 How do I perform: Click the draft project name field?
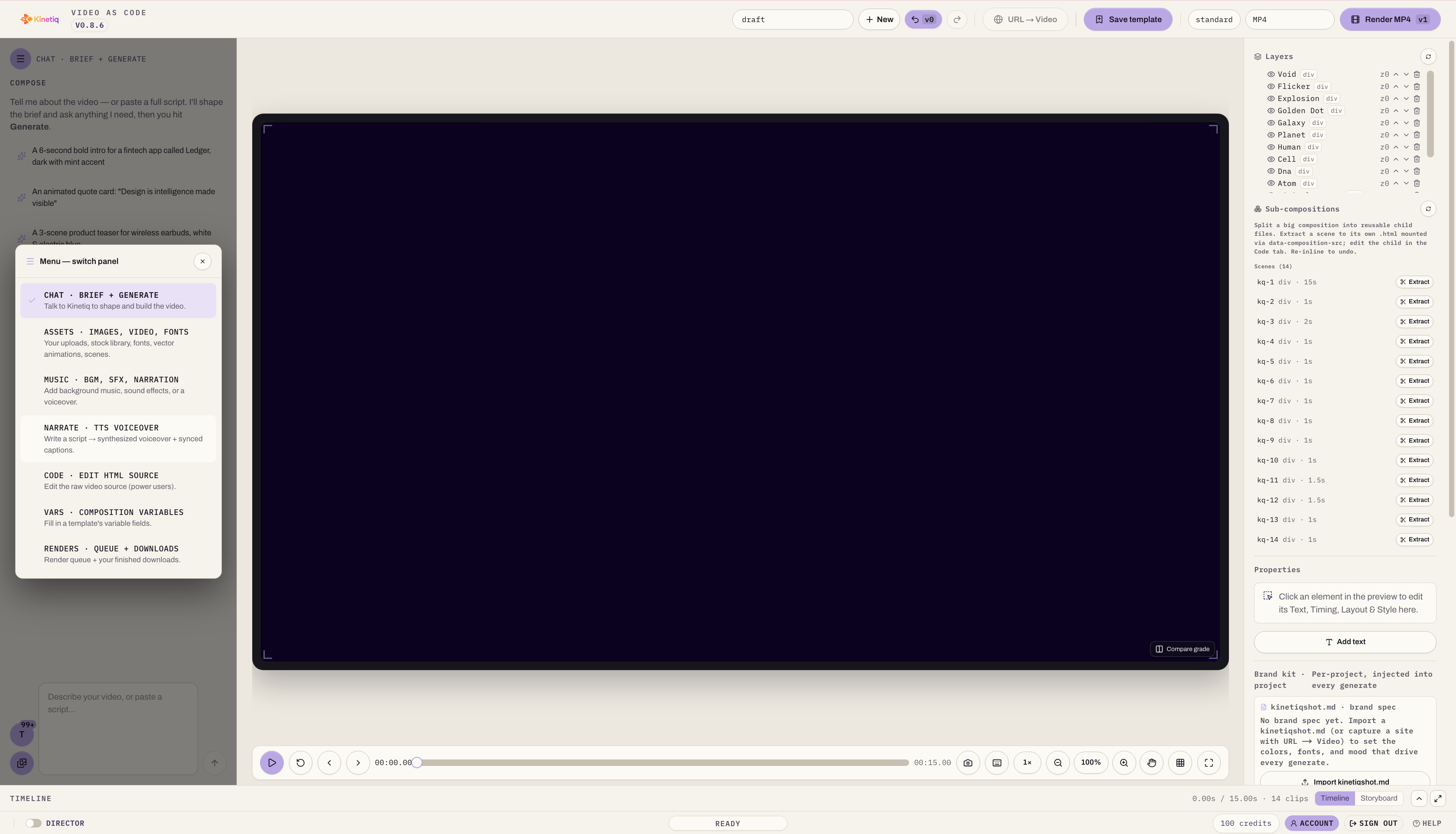793,20
